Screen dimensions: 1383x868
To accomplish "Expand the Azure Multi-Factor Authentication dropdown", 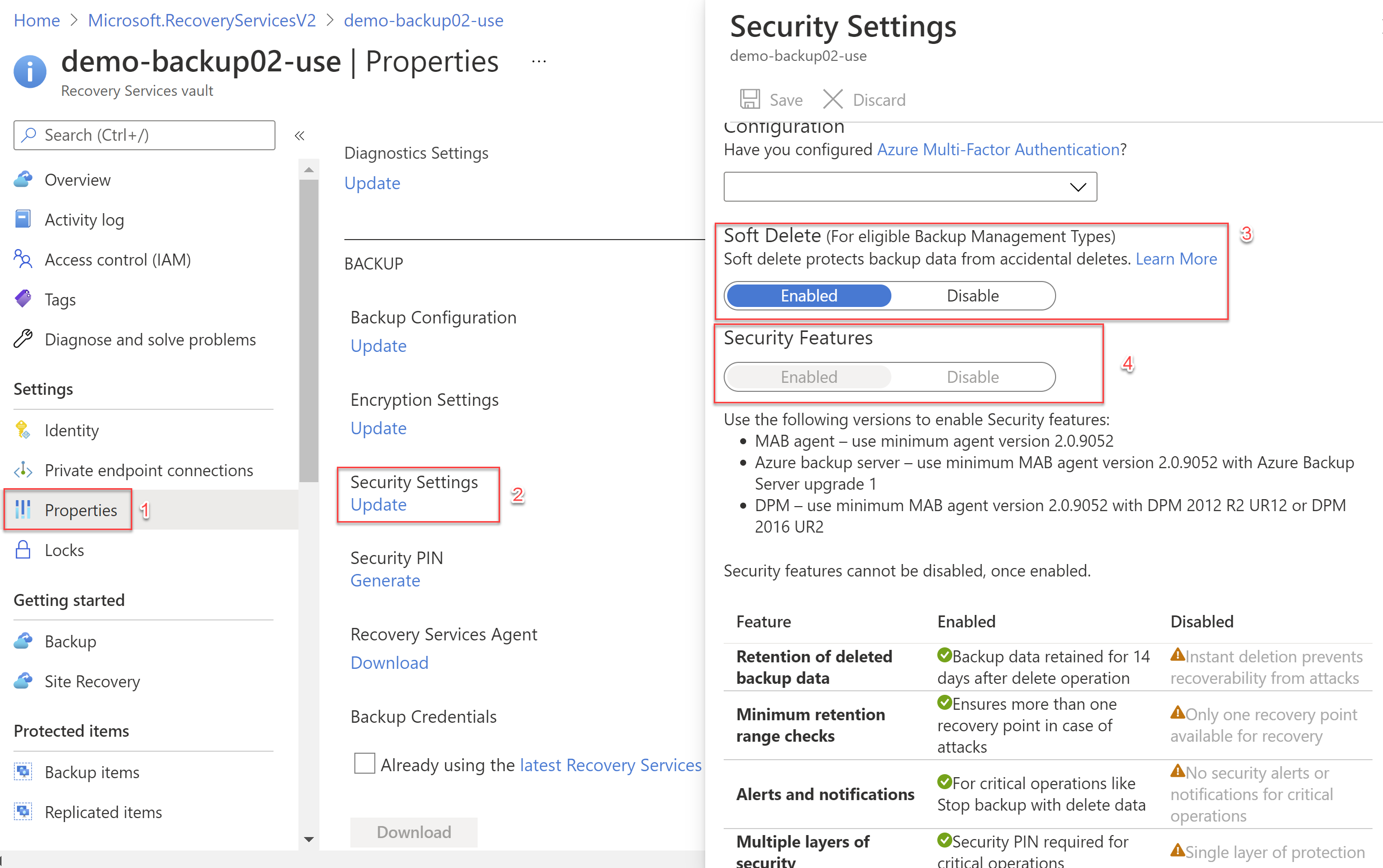I will [x=1077, y=187].
